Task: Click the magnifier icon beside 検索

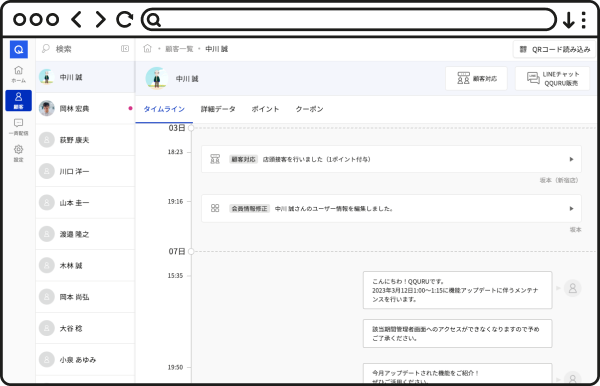Action: click(x=46, y=49)
